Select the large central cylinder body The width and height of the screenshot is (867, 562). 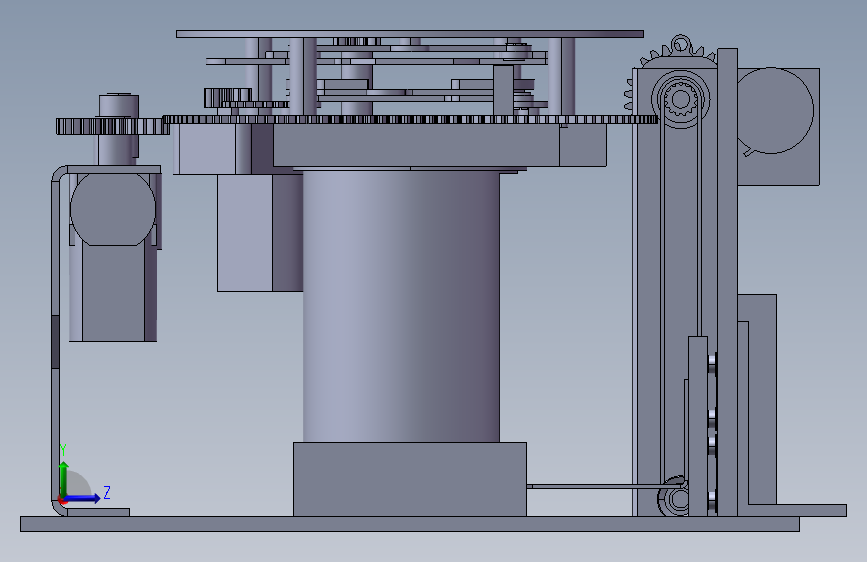pos(401,306)
